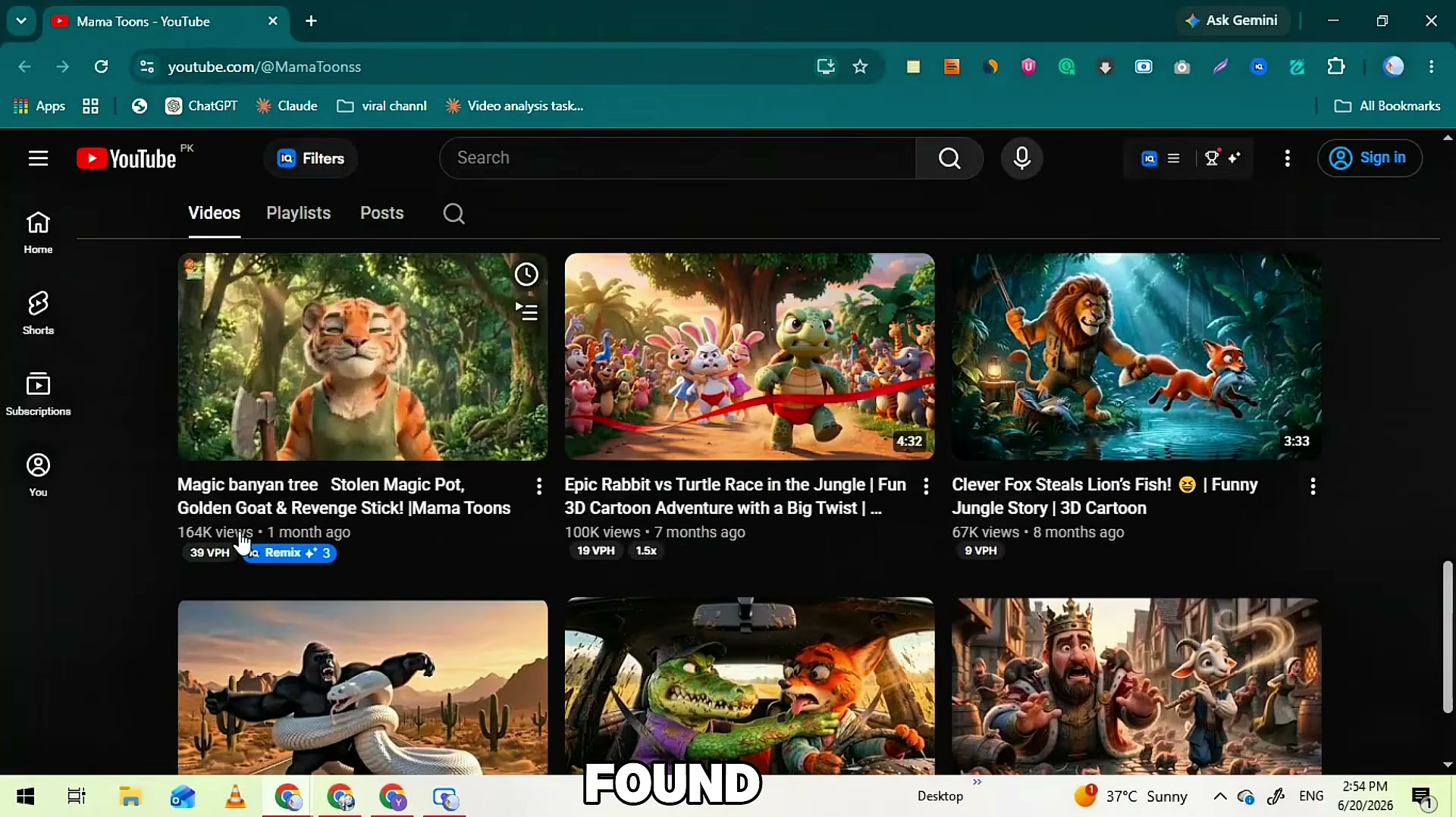Open the vidIQ icon in the YouTube header
Viewport: 1456px width, 817px height.
pyautogui.click(x=1150, y=158)
